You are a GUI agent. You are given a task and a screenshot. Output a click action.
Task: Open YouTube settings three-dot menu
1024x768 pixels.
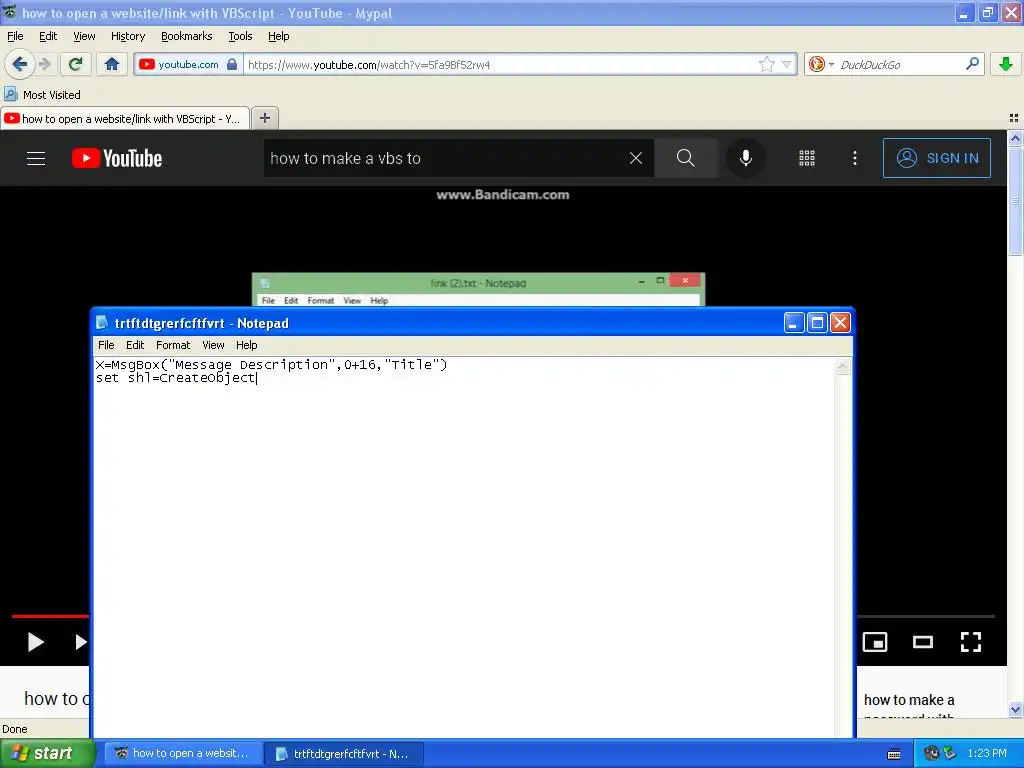[854, 158]
